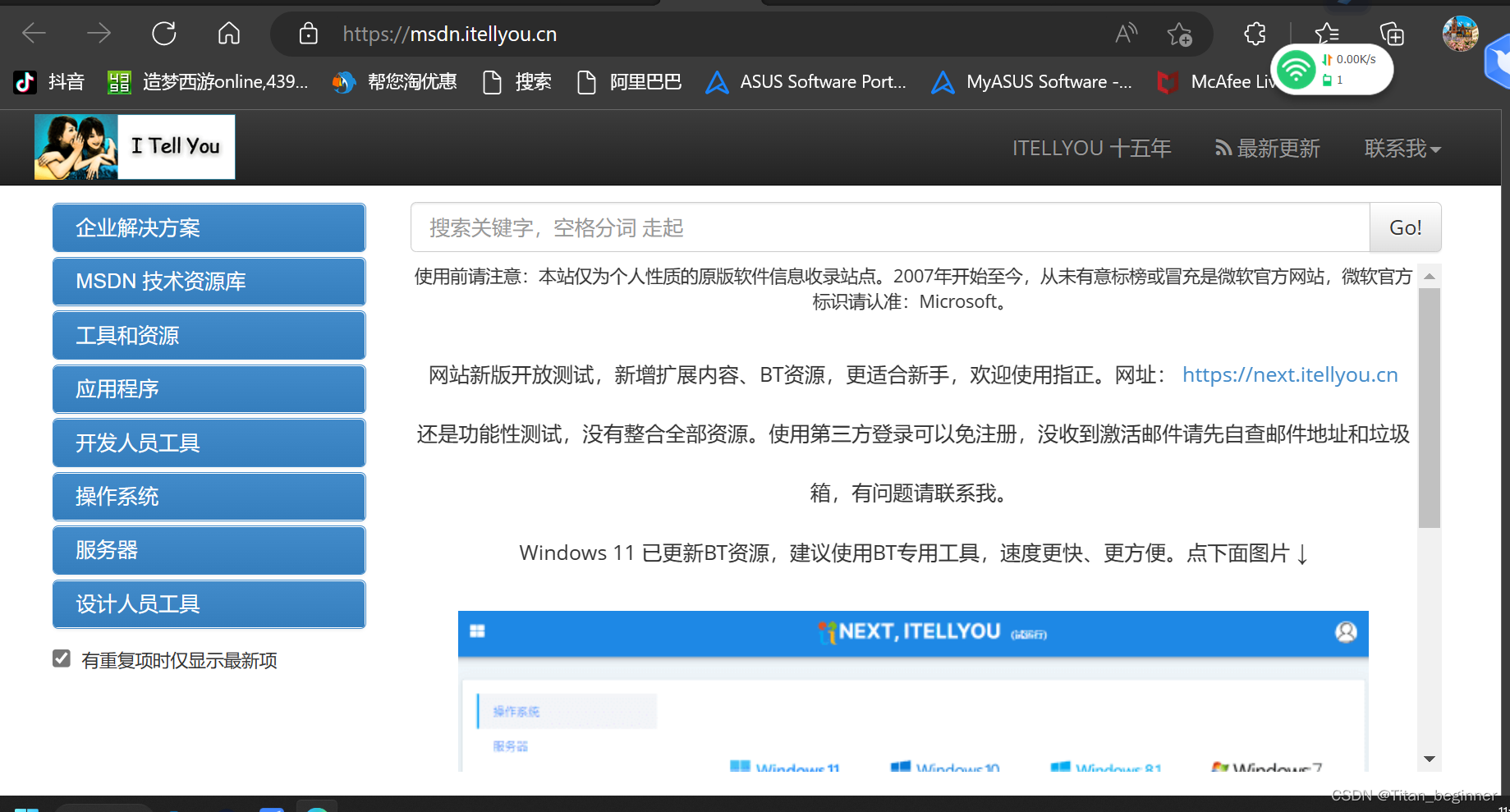
Task: Click the notice panel scrollbar thumb
Action: click(x=1430, y=407)
